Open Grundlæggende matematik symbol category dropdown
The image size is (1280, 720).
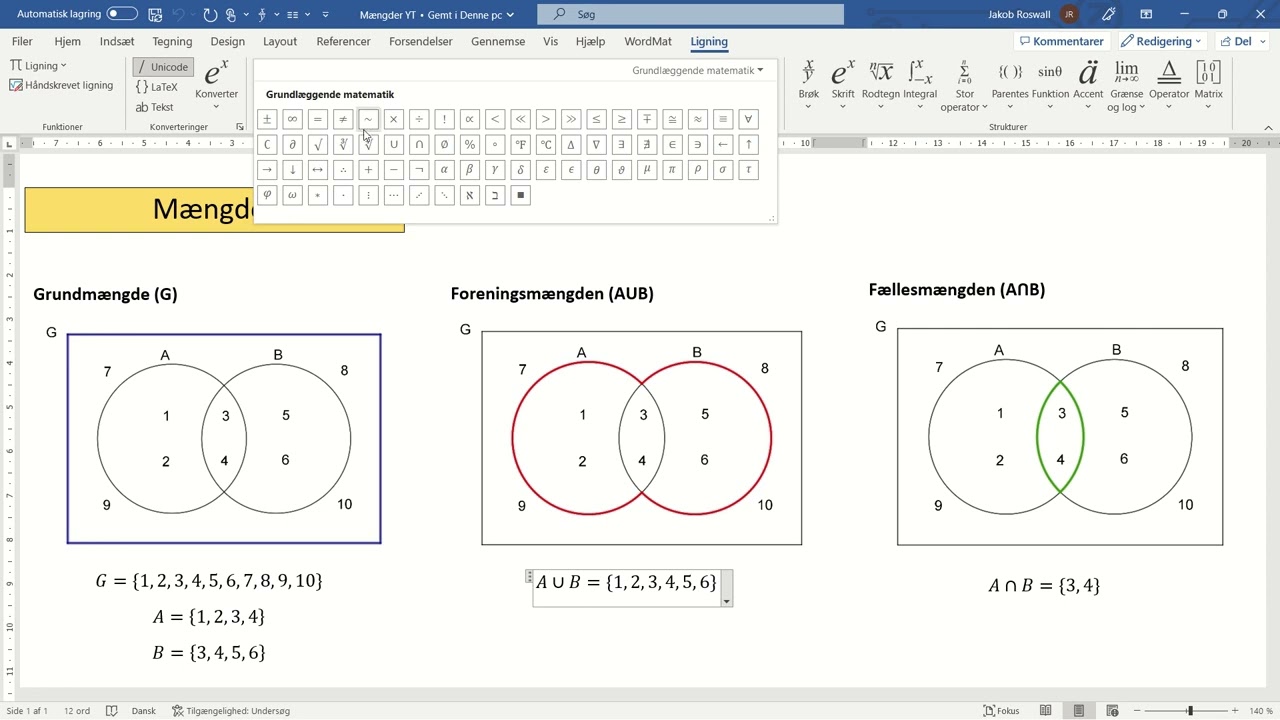coord(697,70)
